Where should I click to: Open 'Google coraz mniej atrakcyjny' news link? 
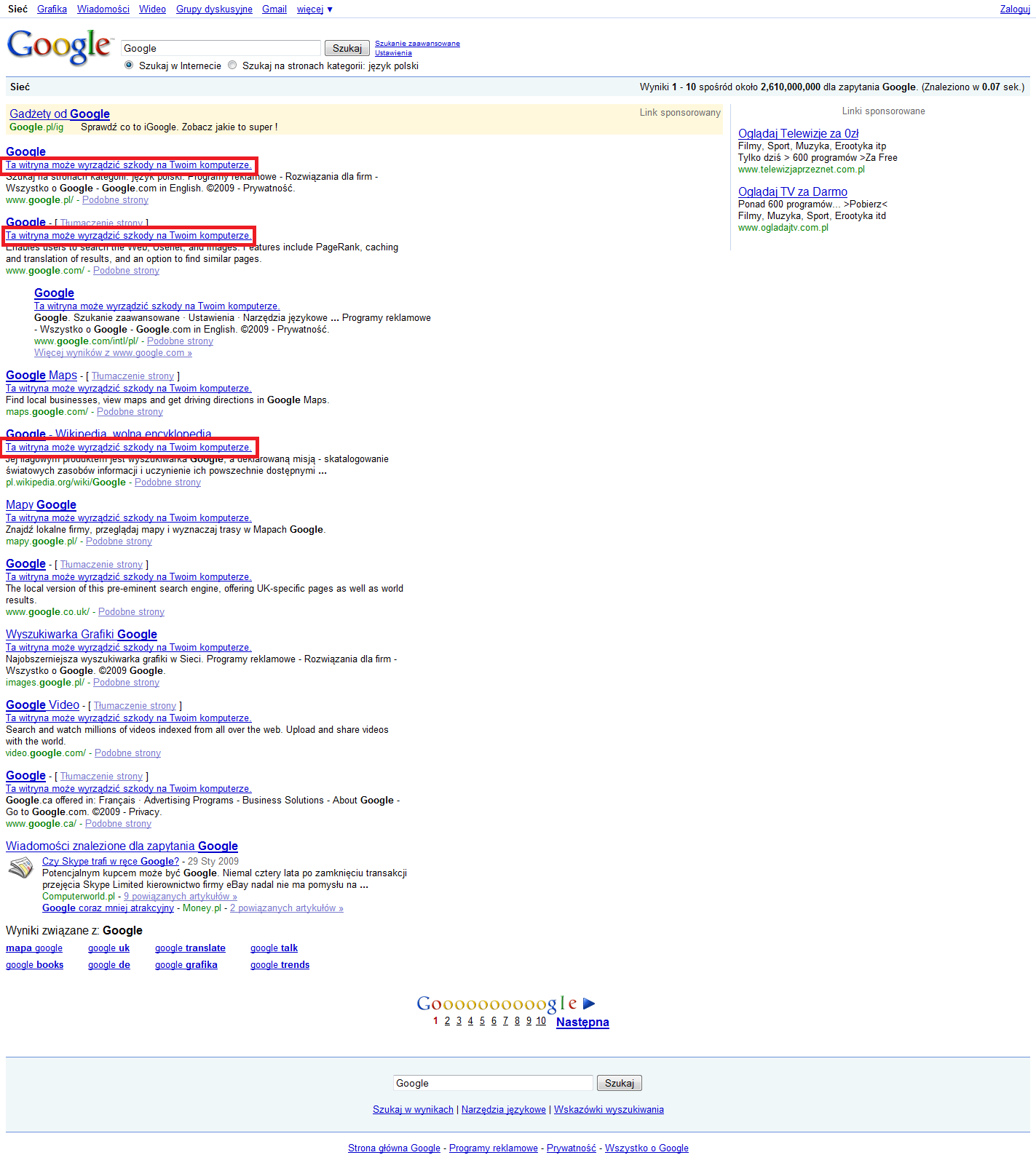(108, 908)
